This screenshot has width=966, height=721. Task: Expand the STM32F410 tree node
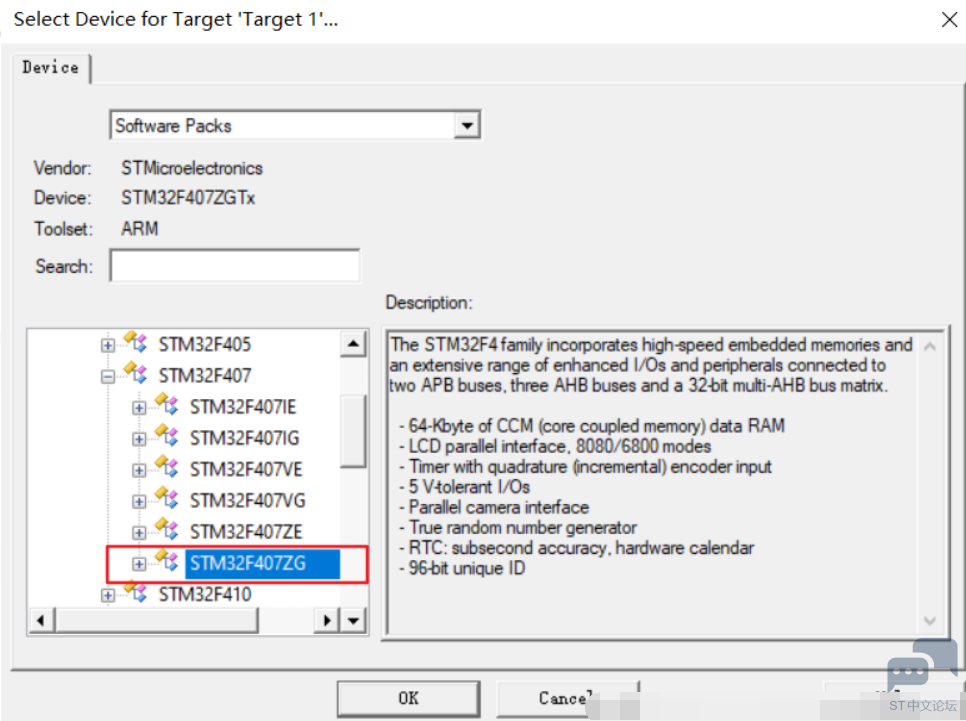(x=108, y=595)
